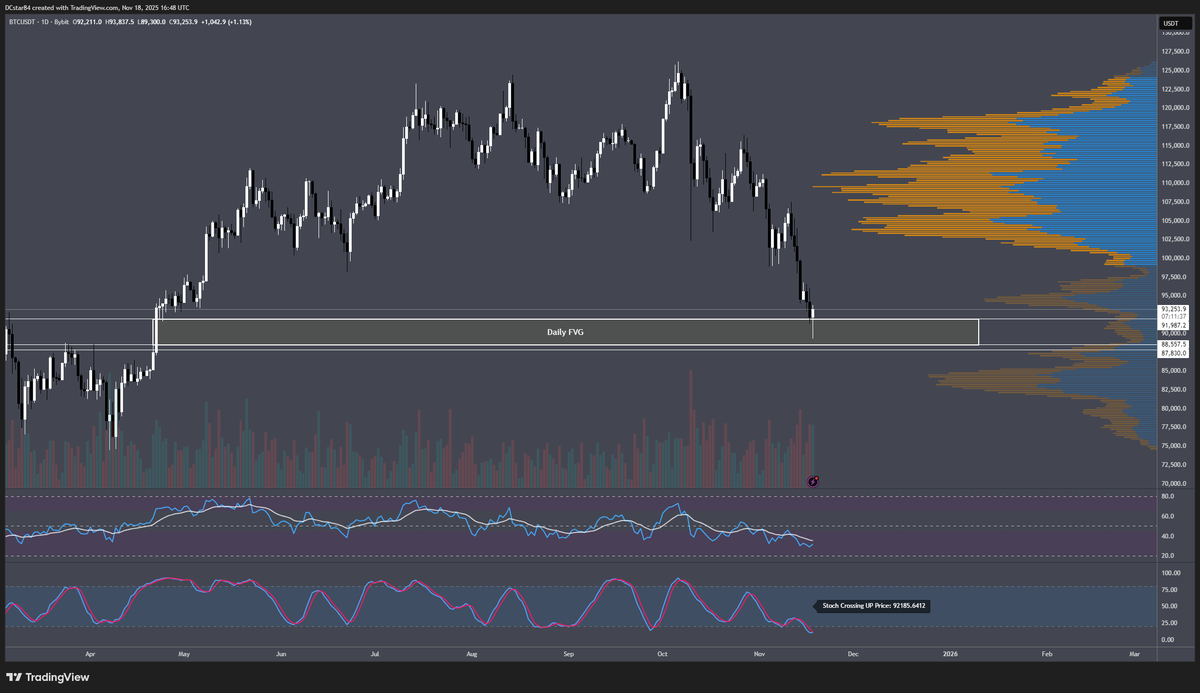Click the 25.00 level on the stochastic pane axis

[1169, 623]
